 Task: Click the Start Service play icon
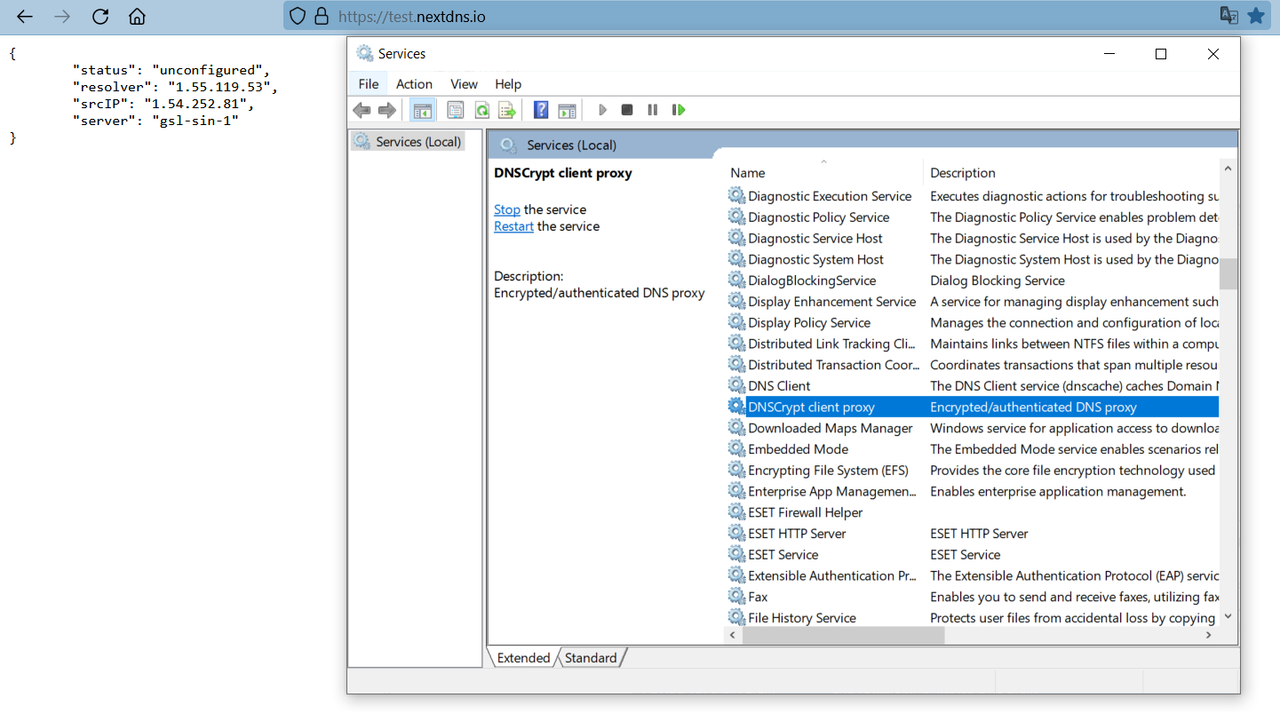[603, 110]
